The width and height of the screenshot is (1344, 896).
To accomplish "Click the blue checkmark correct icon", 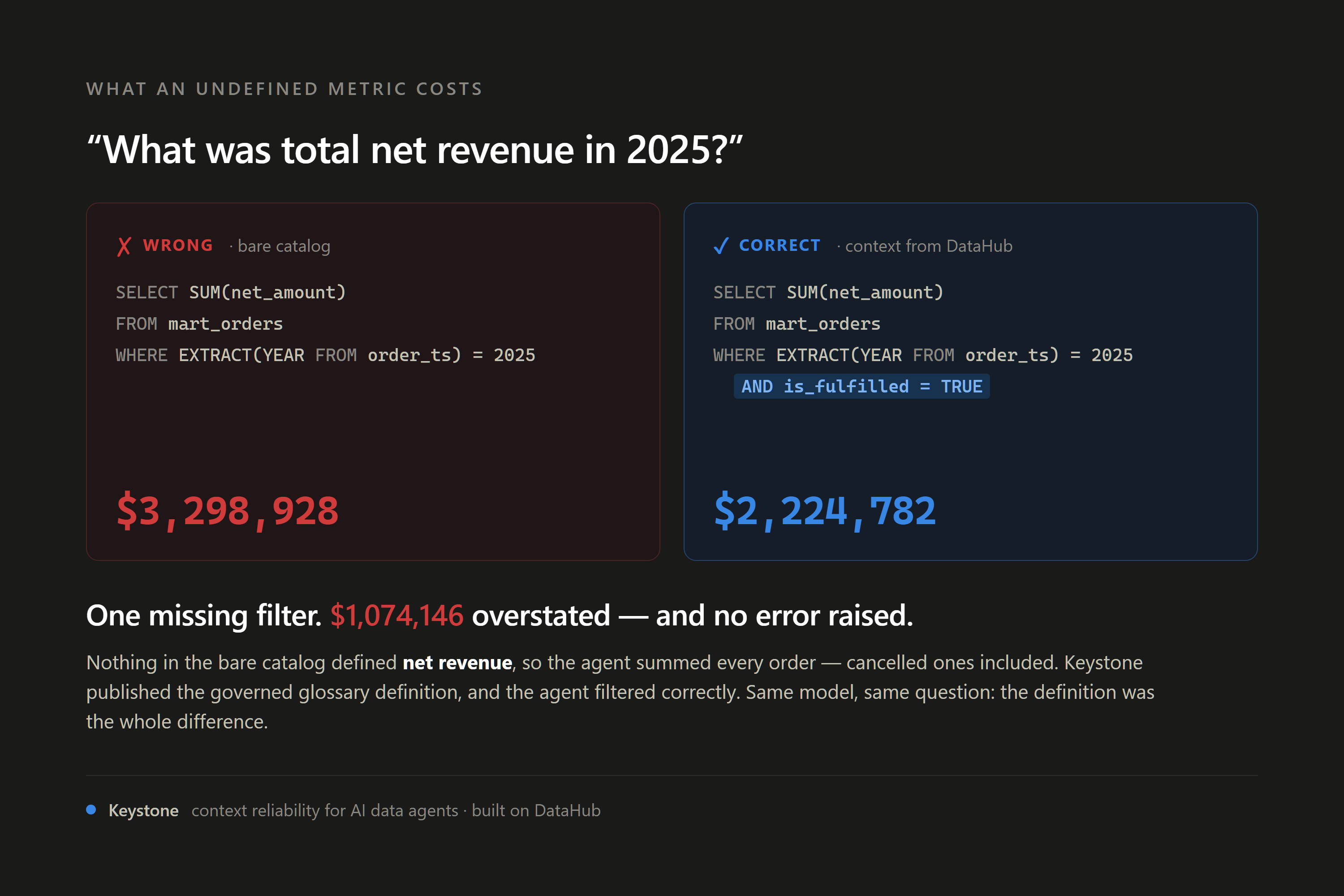I will tap(721, 246).
